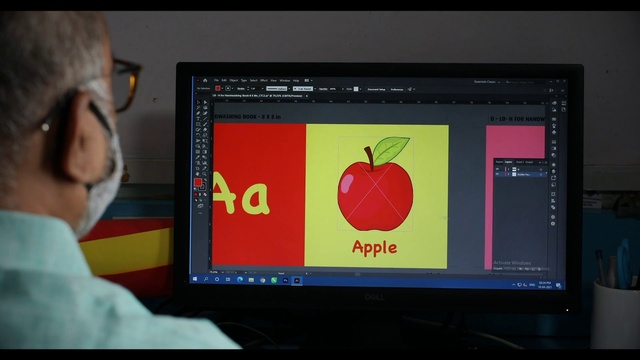Open the Transparency panel dock icon
The height and width of the screenshot is (360, 640).
click(x=553, y=155)
